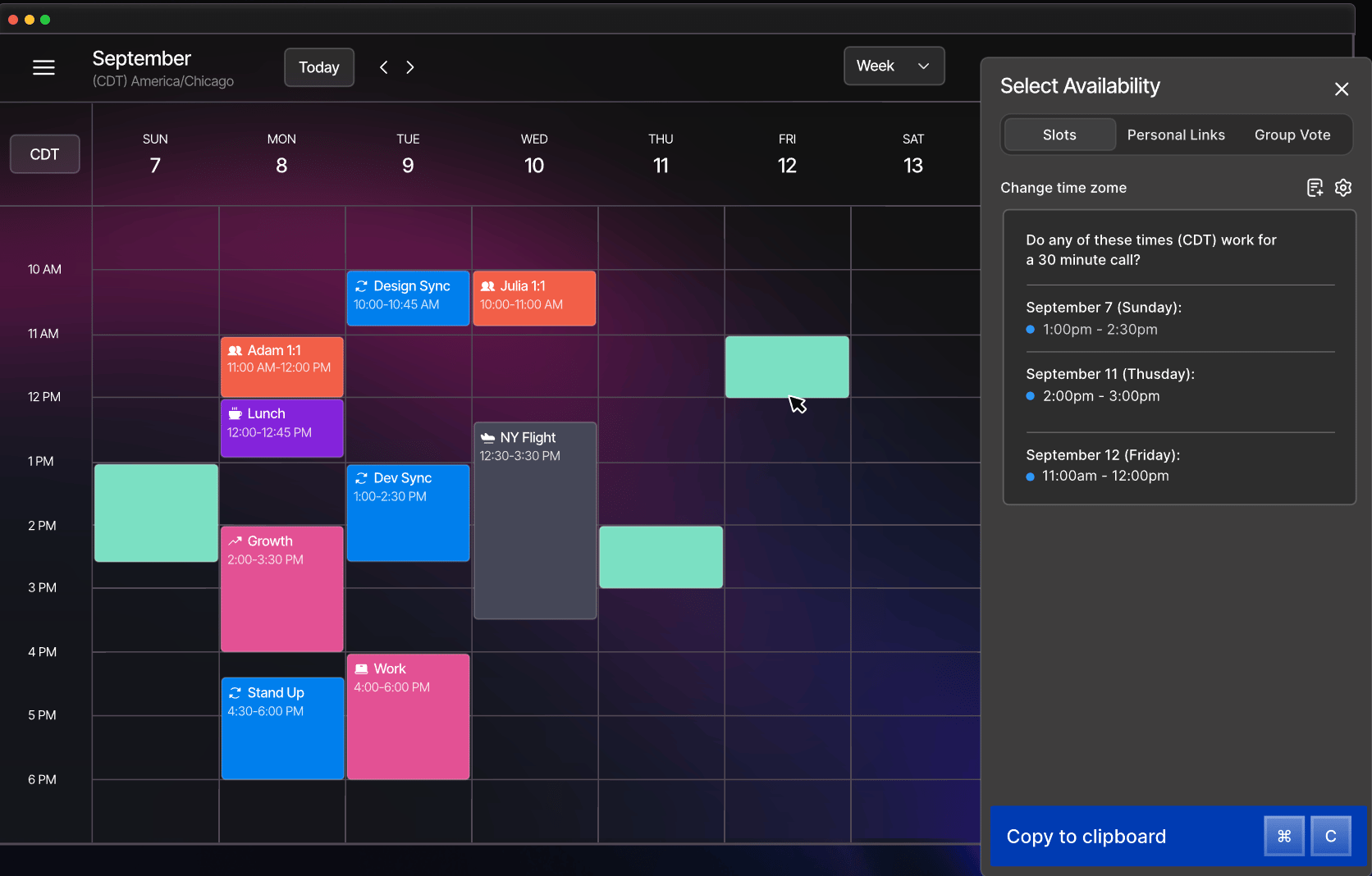
Task: Select the Sunday 7 column header
Action: [155, 154]
